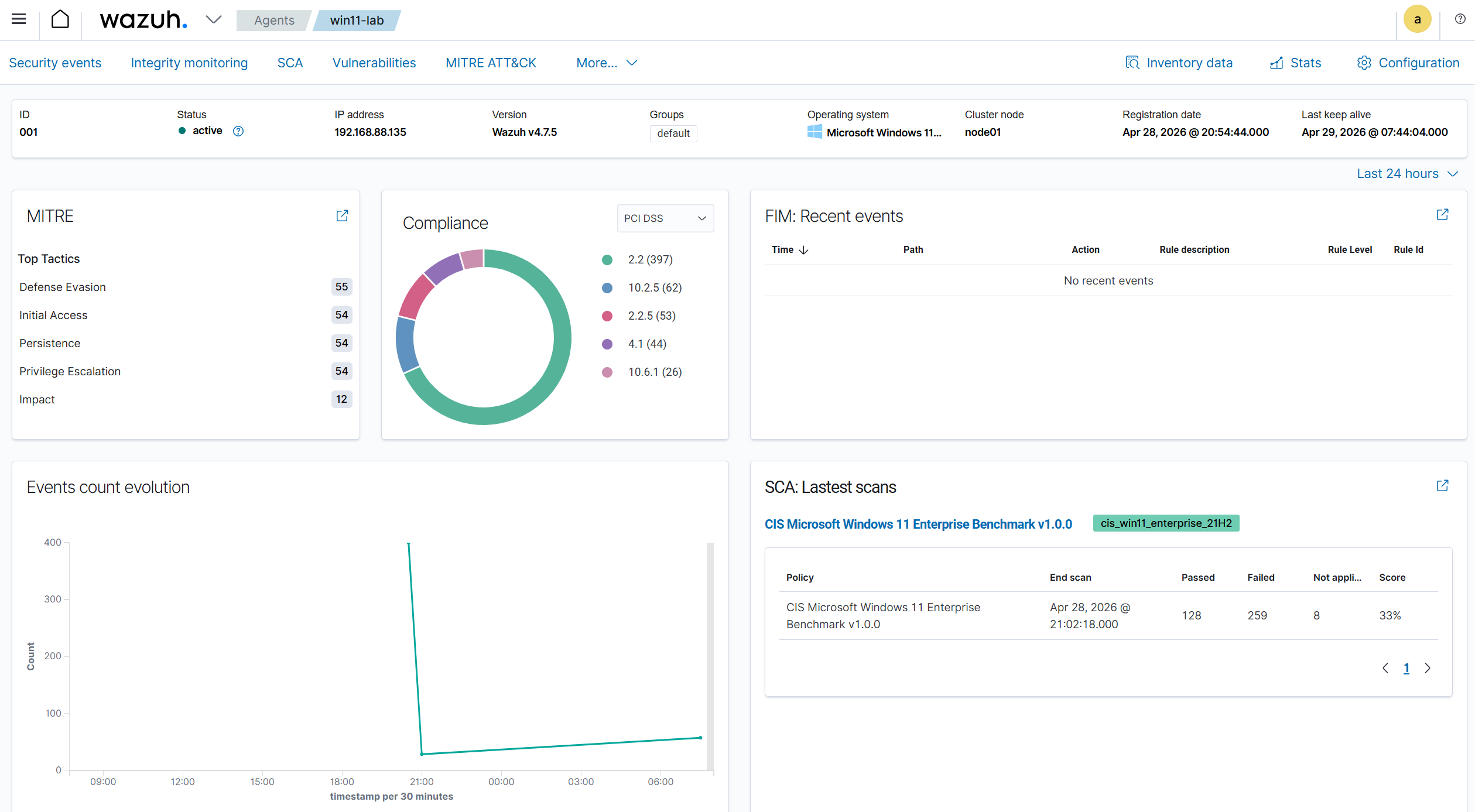Viewport: 1475px width, 812px height.
Task: Open agent Stats
Action: coord(1295,63)
